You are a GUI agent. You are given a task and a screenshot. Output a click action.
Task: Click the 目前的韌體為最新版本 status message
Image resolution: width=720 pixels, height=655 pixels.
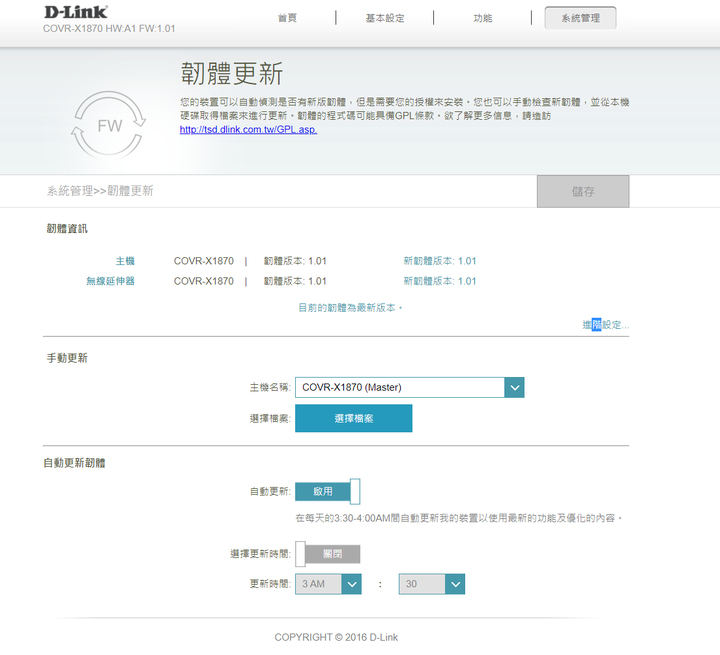point(350,308)
